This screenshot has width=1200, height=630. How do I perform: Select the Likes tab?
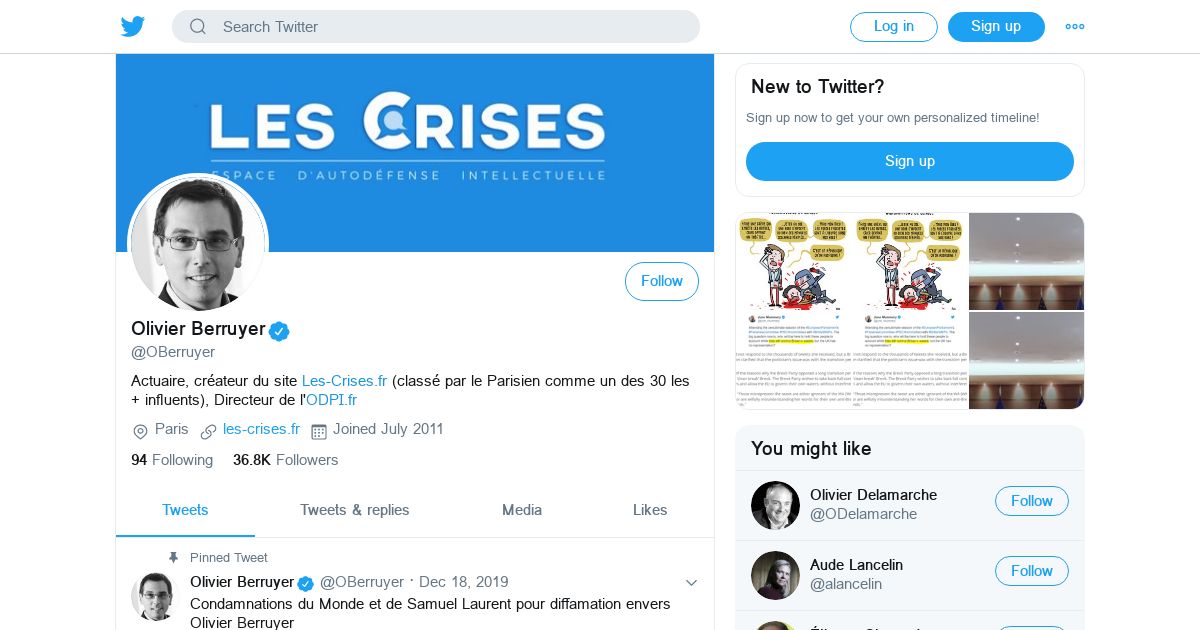point(650,510)
